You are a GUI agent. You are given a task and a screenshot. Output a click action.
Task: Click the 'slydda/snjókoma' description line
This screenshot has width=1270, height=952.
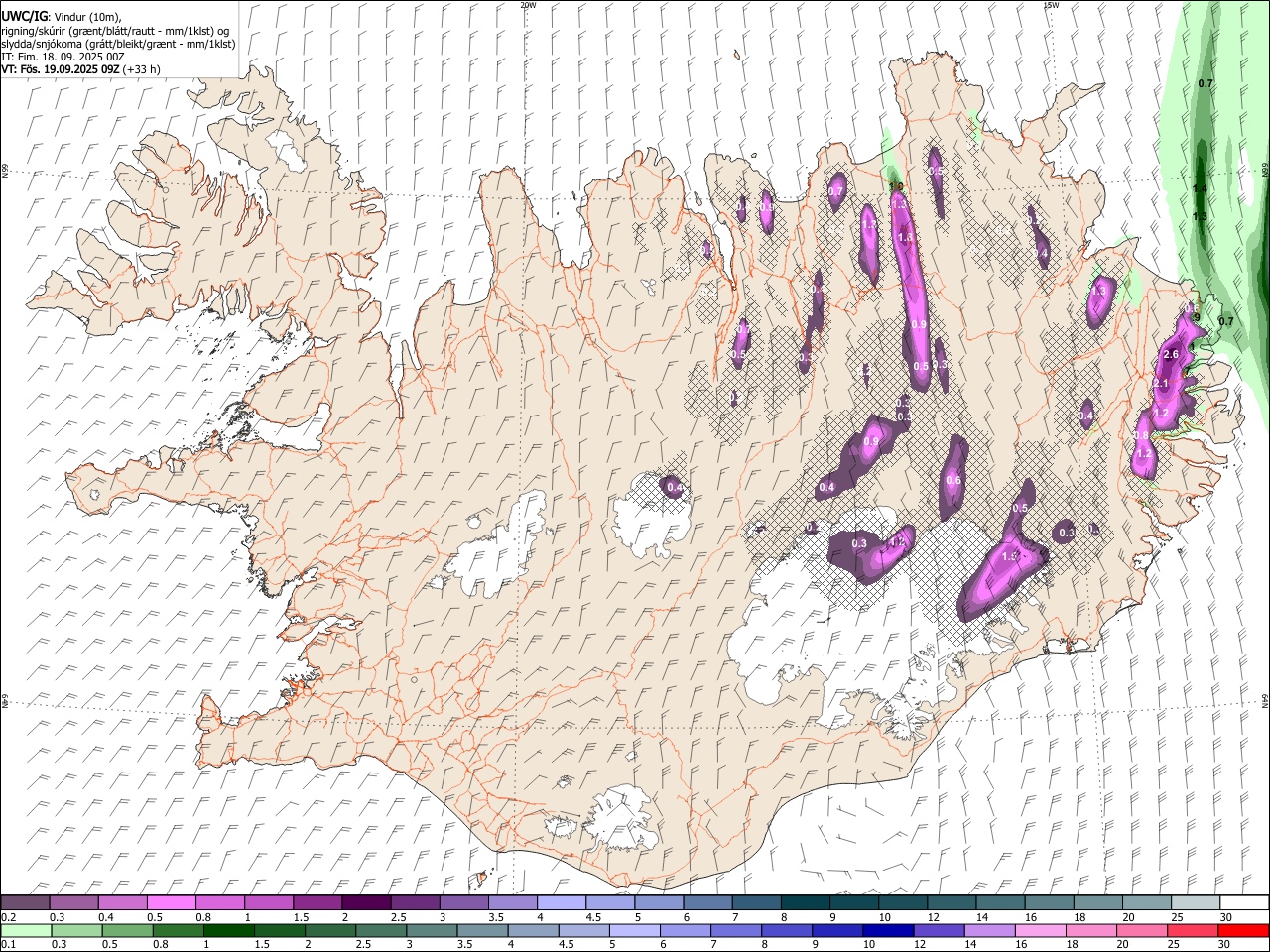(118, 44)
